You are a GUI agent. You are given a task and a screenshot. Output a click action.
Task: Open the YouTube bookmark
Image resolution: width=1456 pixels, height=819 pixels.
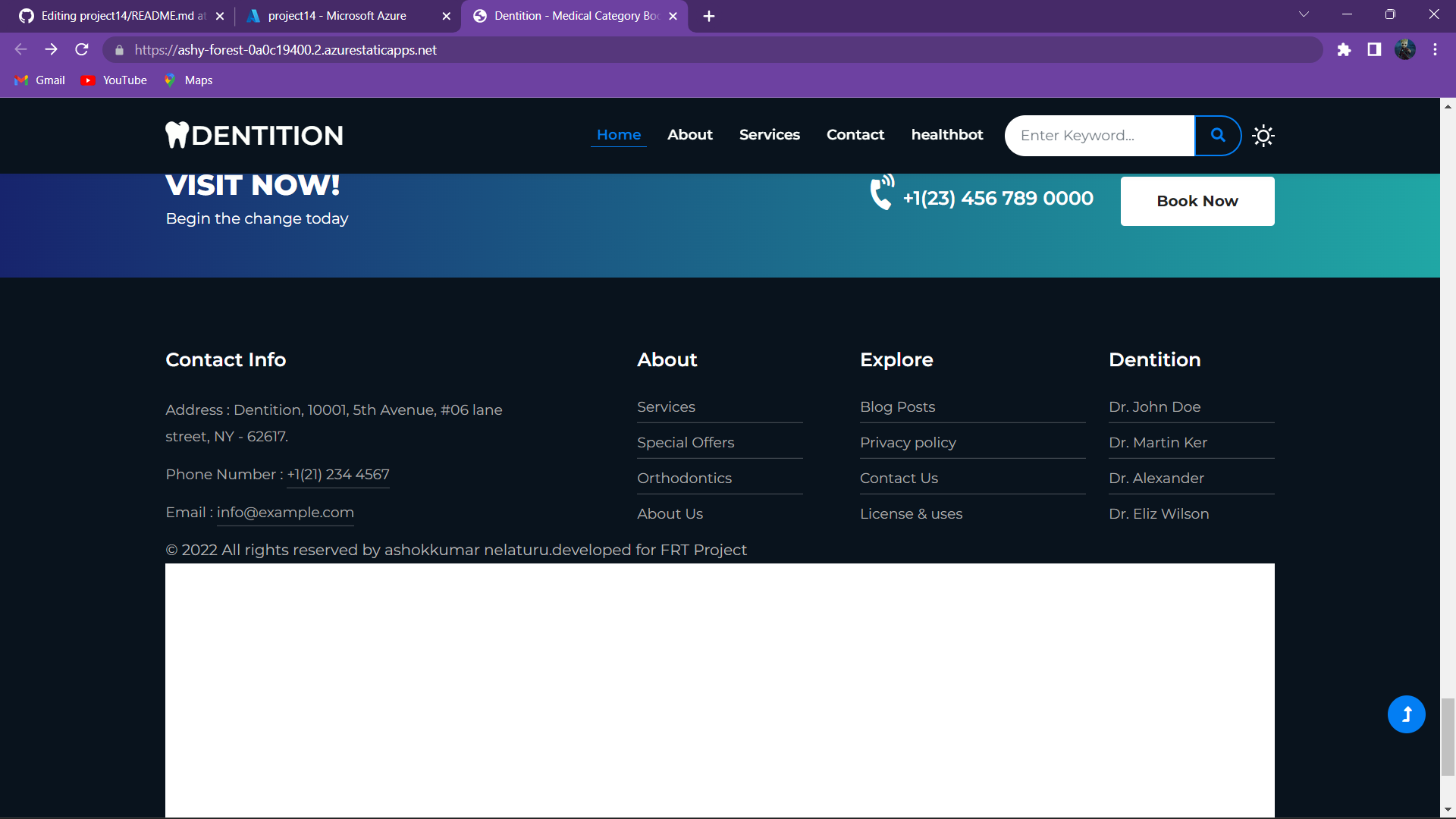[115, 80]
